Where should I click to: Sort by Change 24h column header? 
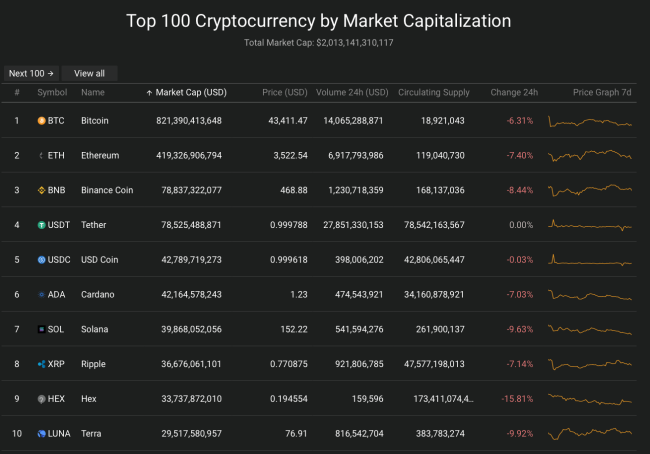514,92
